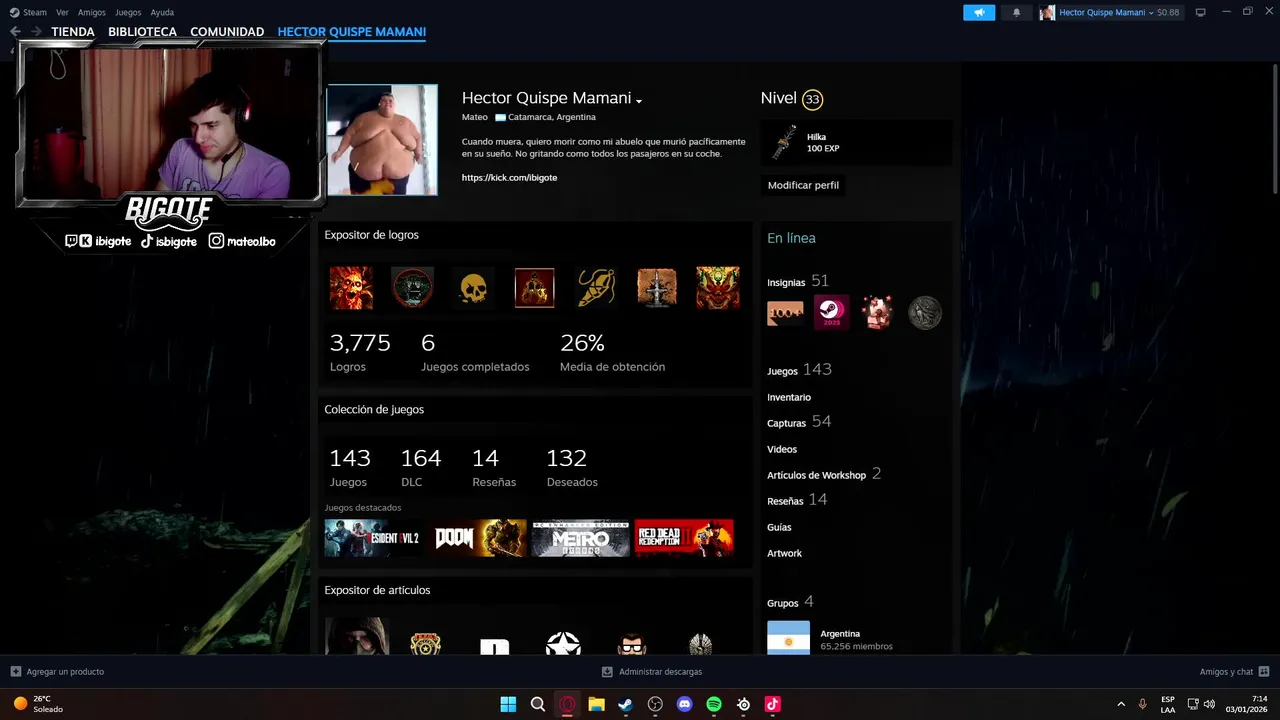1280x720 pixels.
Task: Switch to the BIBLIOTECA tab
Action: coord(142,32)
